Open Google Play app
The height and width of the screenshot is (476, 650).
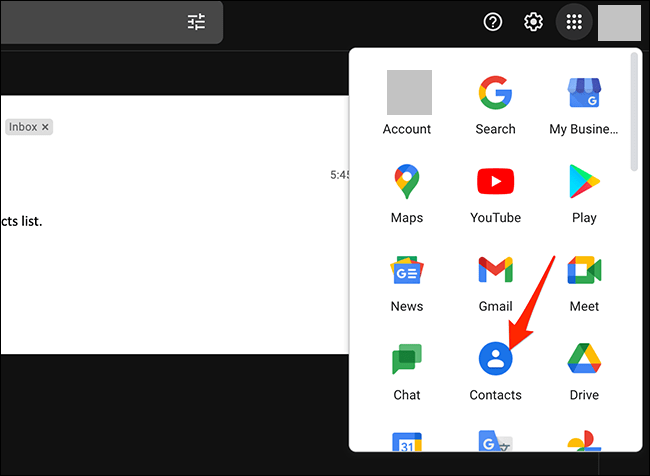(x=584, y=194)
